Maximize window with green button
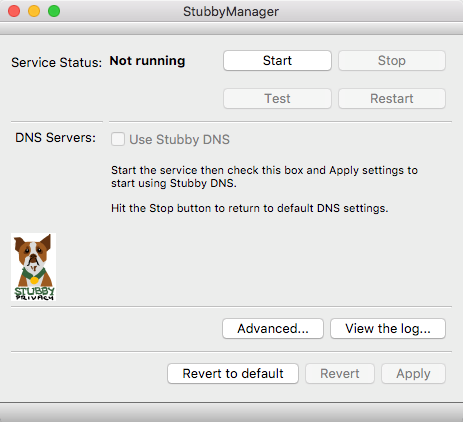463x422 pixels. pos(54,11)
